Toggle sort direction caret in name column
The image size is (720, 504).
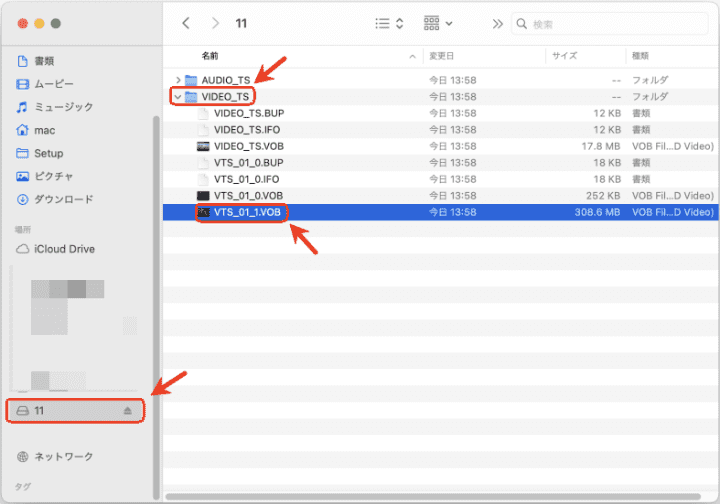[x=412, y=56]
